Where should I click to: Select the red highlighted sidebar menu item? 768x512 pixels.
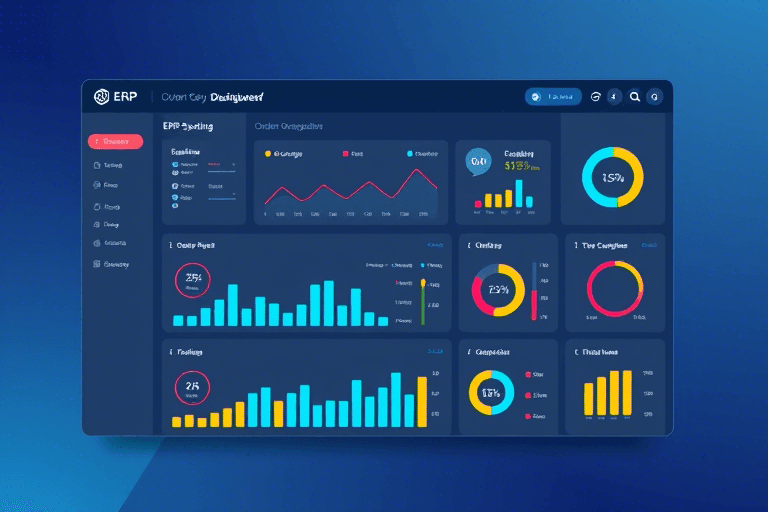tap(115, 142)
